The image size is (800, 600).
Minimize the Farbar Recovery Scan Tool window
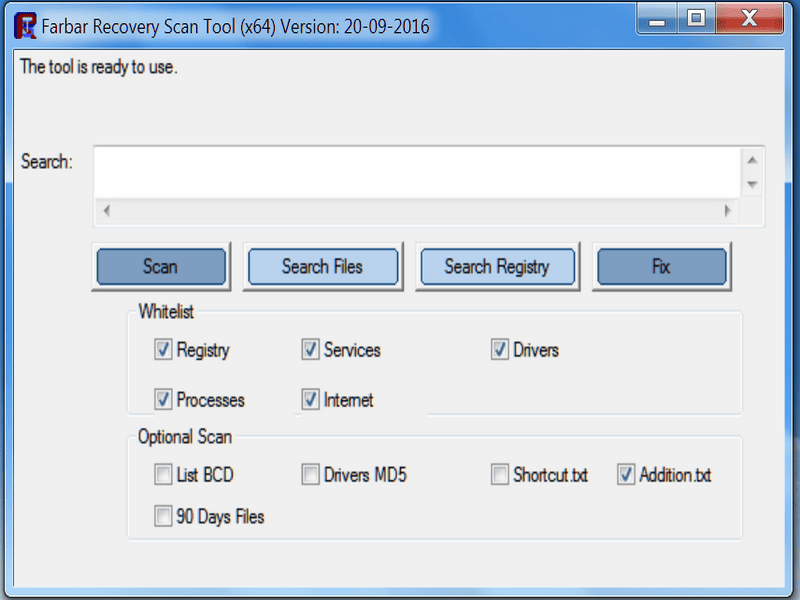[657, 19]
